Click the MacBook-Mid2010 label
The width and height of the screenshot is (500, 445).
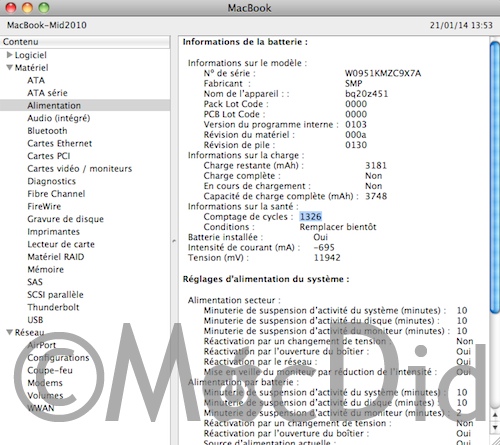tap(47, 25)
